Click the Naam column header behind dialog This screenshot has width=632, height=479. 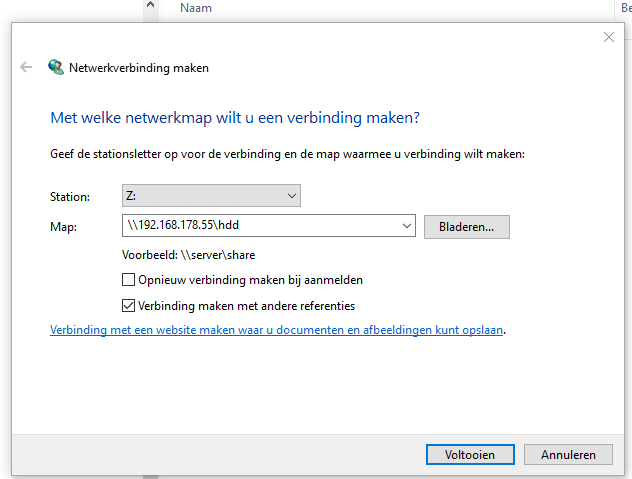(x=196, y=8)
